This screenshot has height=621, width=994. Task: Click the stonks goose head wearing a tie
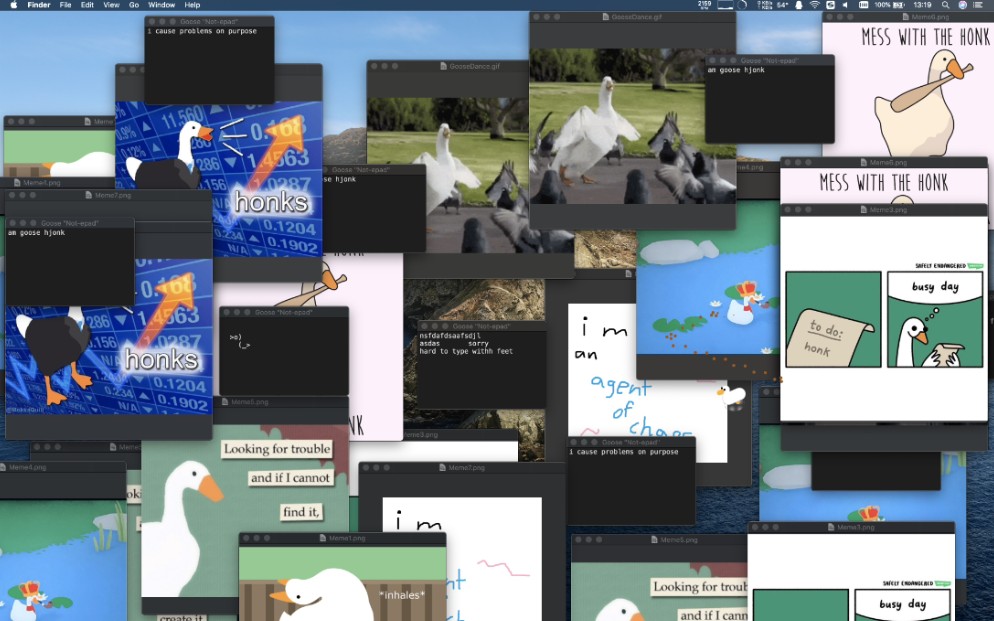(193, 138)
